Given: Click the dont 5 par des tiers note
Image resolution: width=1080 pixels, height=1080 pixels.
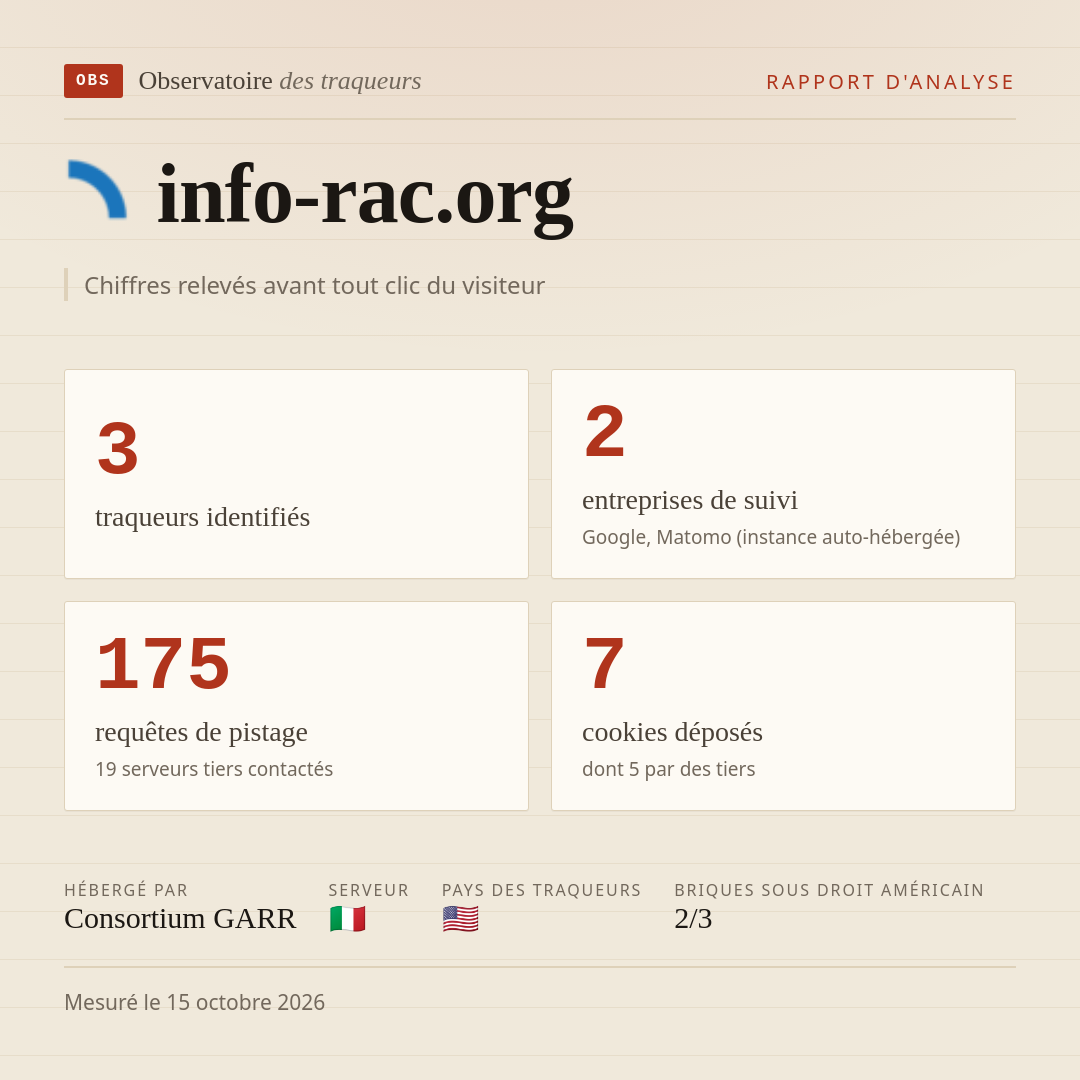Looking at the screenshot, I should point(668,769).
